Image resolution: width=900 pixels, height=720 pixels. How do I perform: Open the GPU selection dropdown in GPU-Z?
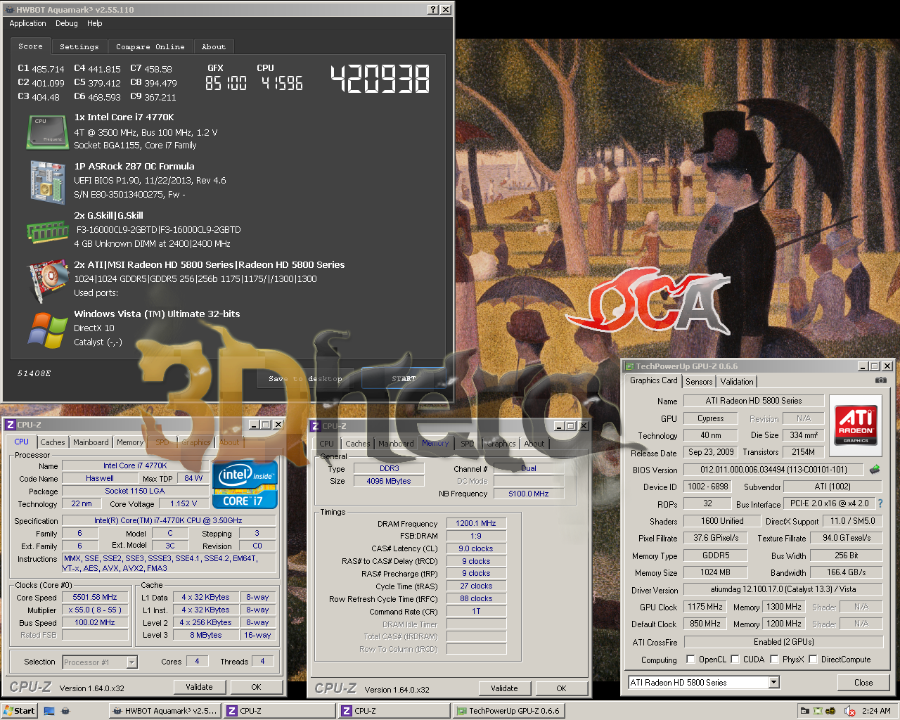point(774,682)
